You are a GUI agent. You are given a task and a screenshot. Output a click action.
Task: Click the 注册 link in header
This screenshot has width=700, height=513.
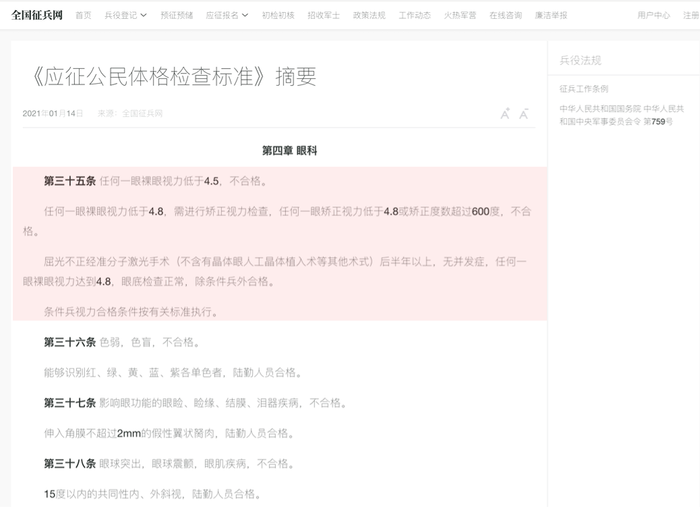click(x=691, y=15)
